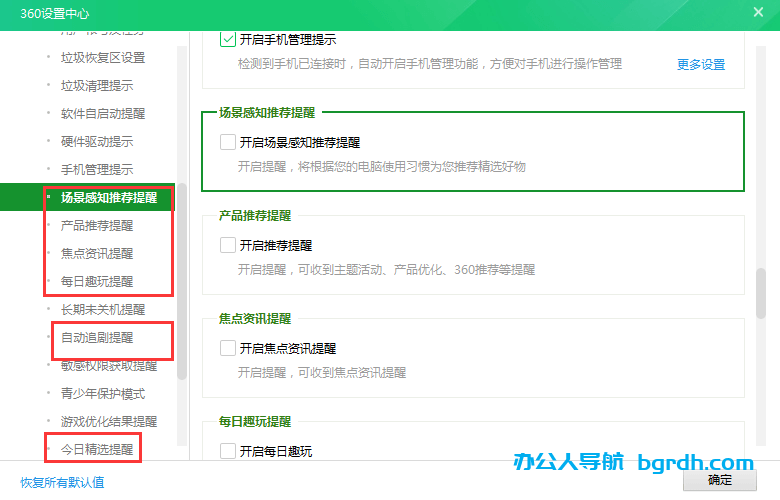Image resolution: width=780 pixels, height=500 pixels.
Task: Open 焦点资讯提醒 in sidebar
Action: [97, 253]
